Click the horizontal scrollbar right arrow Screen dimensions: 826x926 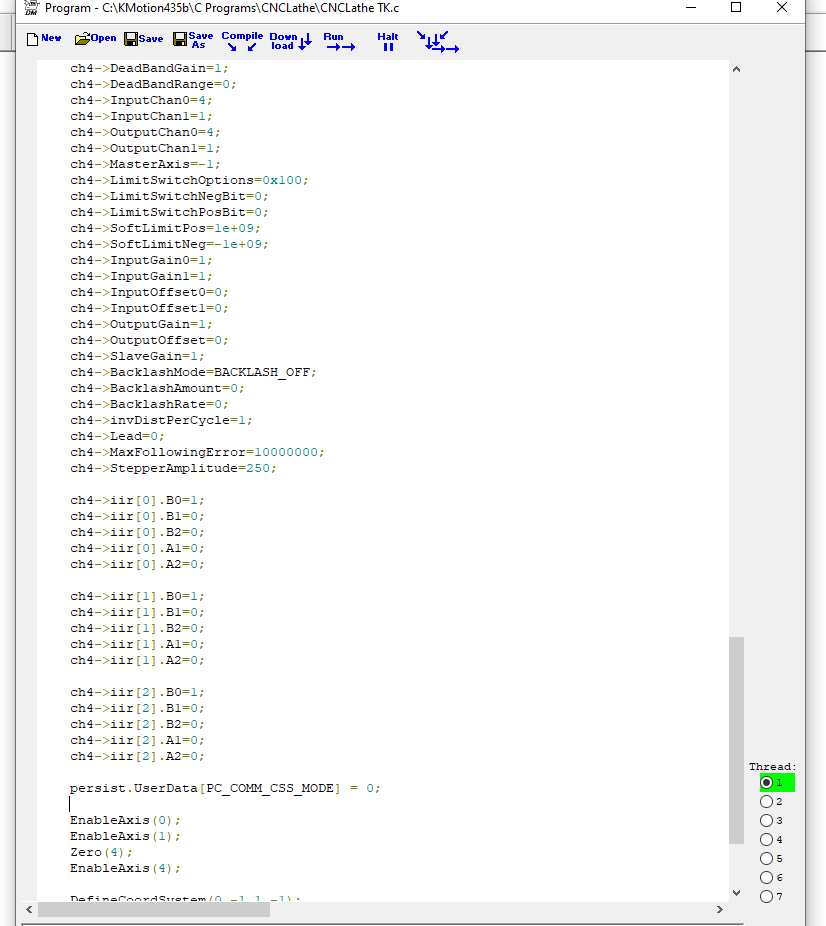719,909
